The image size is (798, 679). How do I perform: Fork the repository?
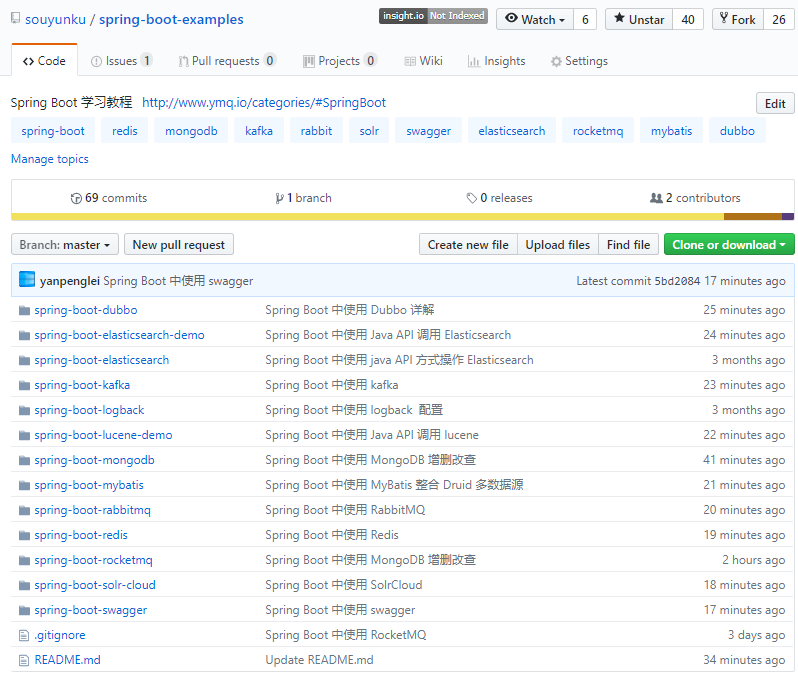click(737, 19)
